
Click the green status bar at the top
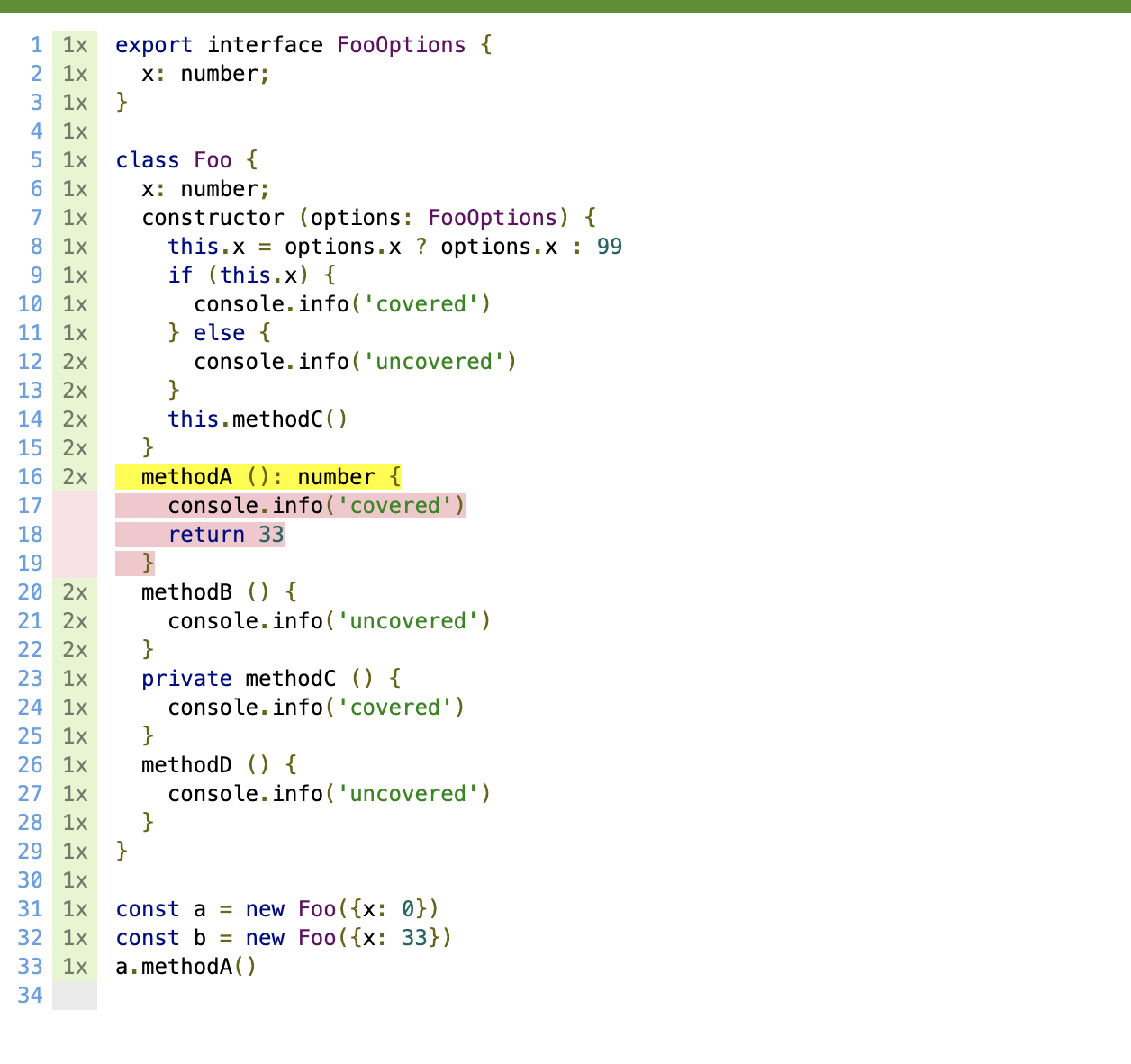565,5
